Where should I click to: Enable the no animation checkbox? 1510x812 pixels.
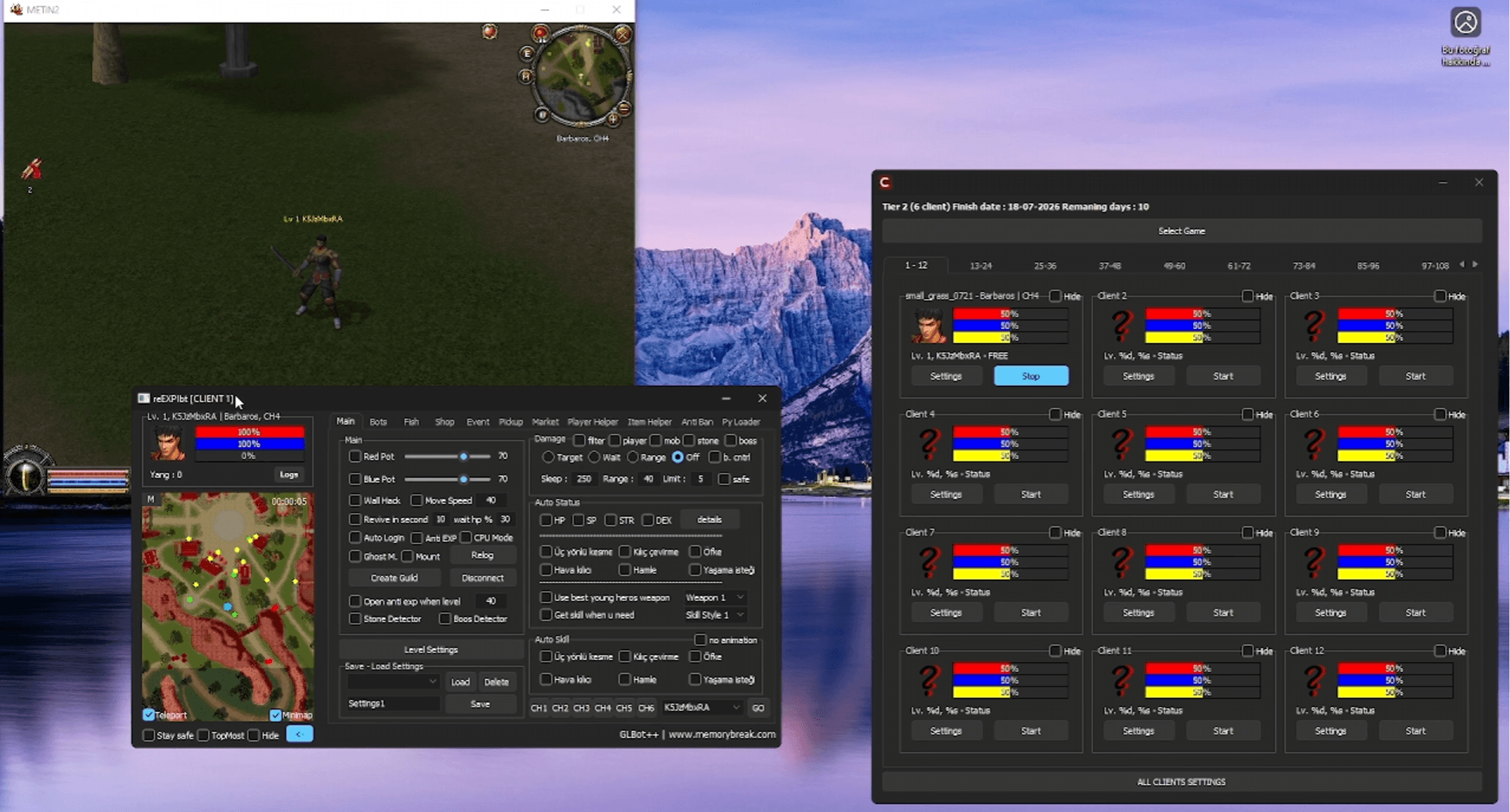pos(700,640)
